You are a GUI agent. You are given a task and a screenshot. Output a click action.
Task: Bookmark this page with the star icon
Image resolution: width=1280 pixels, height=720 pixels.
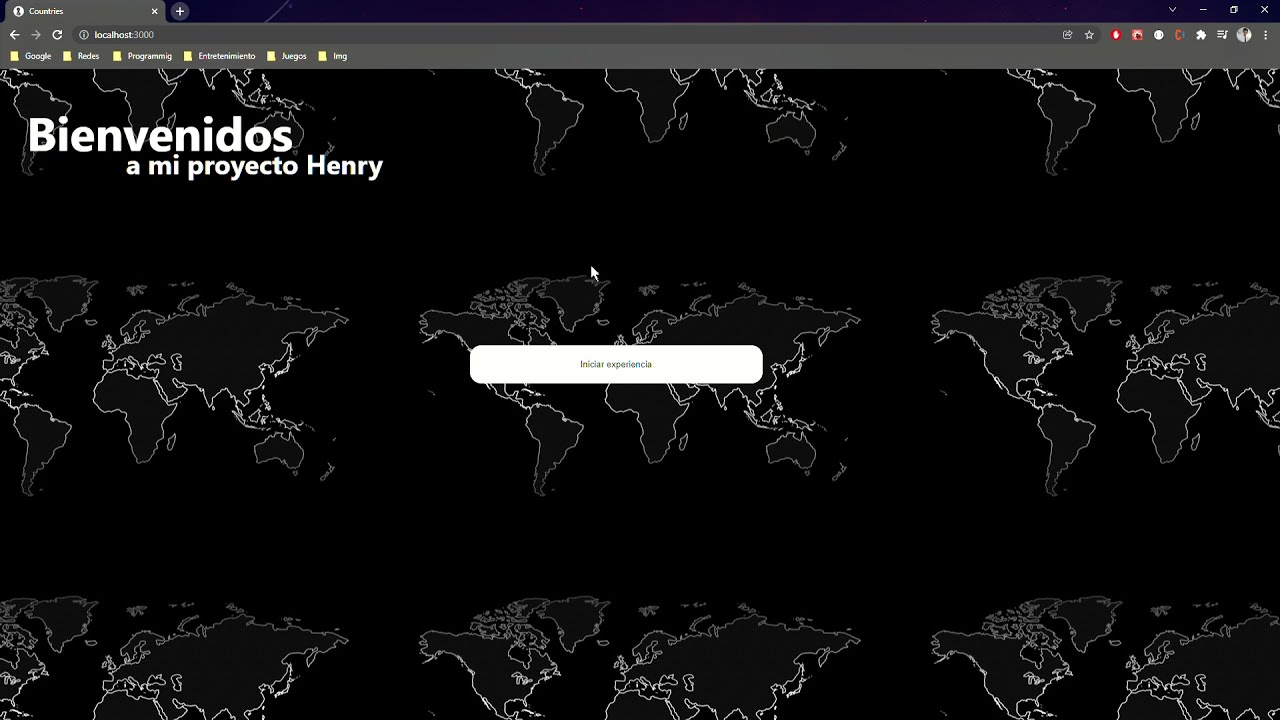click(1089, 35)
